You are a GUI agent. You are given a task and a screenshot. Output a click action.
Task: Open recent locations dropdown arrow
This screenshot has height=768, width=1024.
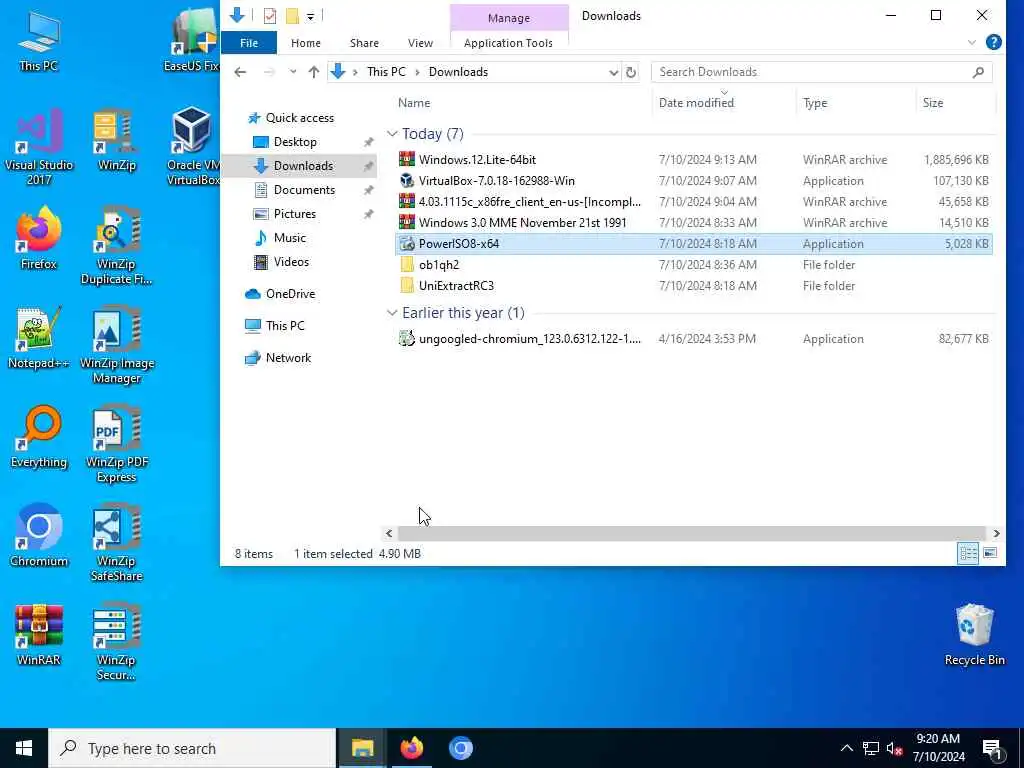(x=293, y=72)
